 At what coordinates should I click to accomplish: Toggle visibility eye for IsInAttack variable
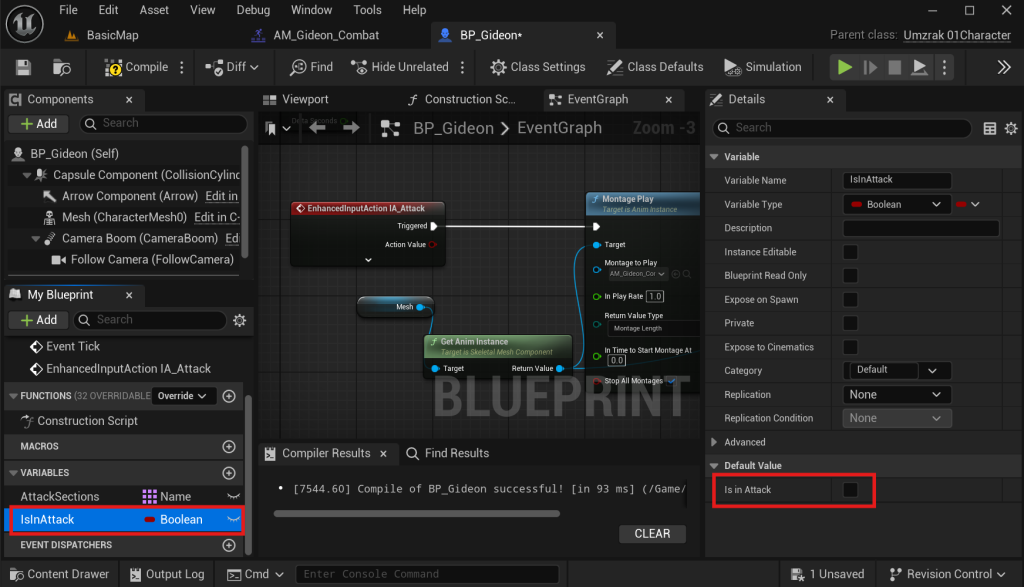click(233, 520)
